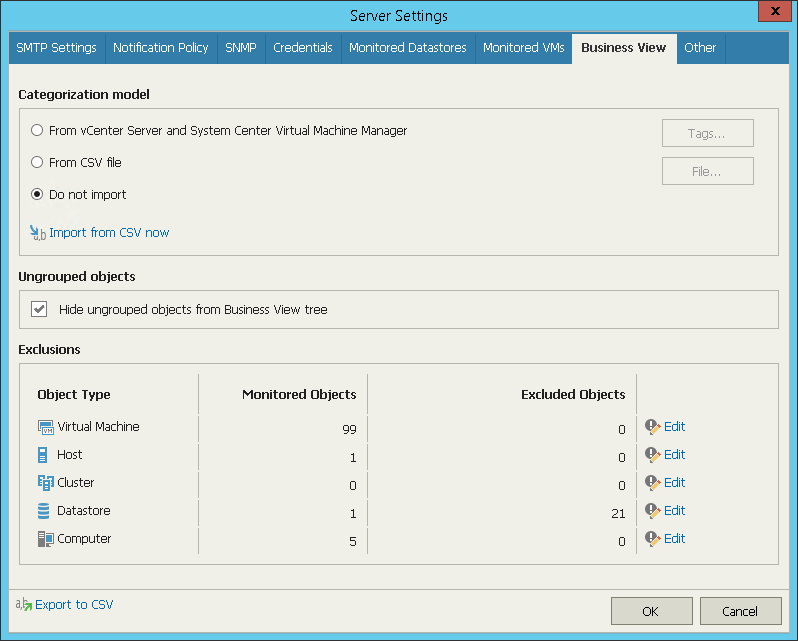Screen dimensions: 798x641
Task: Select the Business View tab
Action: coord(624,48)
